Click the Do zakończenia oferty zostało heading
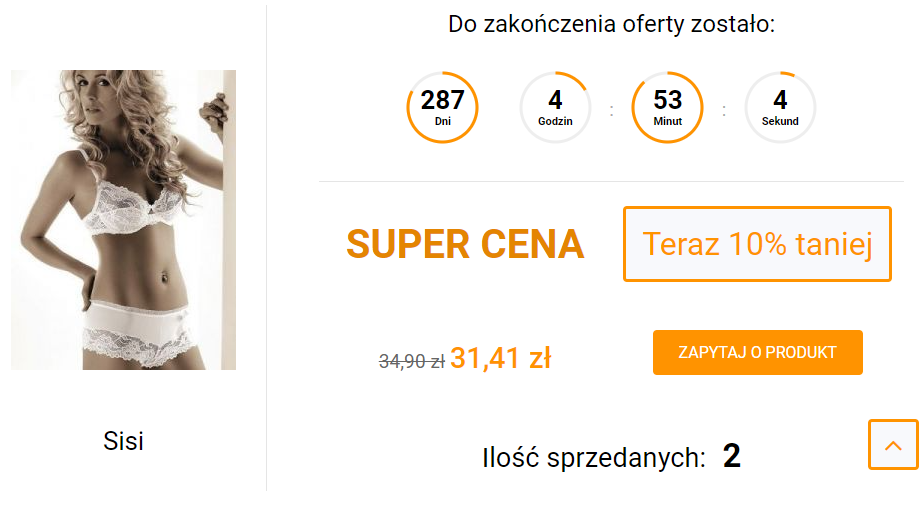The image size is (921, 521). point(611,24)
